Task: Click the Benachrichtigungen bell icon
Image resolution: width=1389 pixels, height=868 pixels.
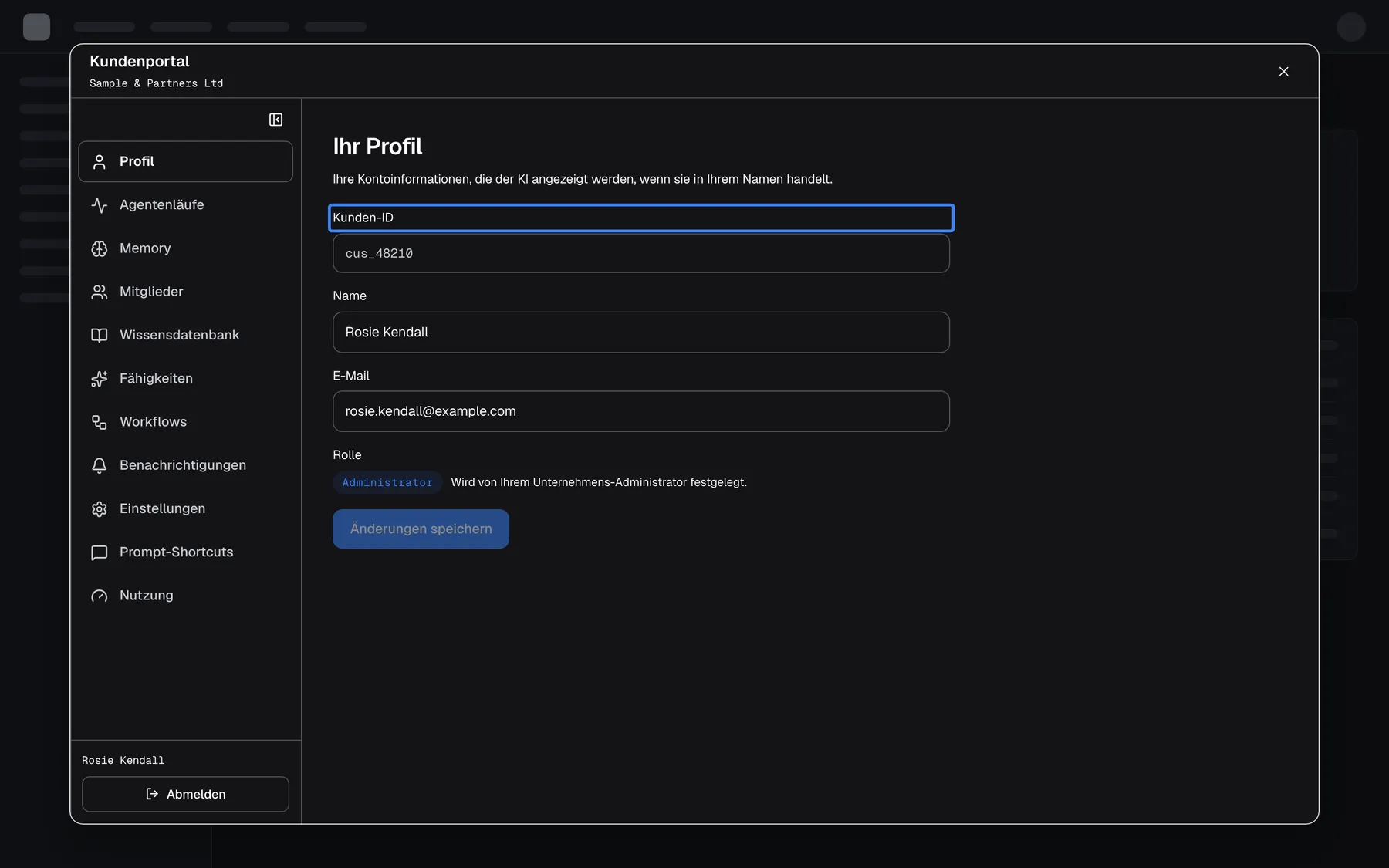Action: (99, 465)
